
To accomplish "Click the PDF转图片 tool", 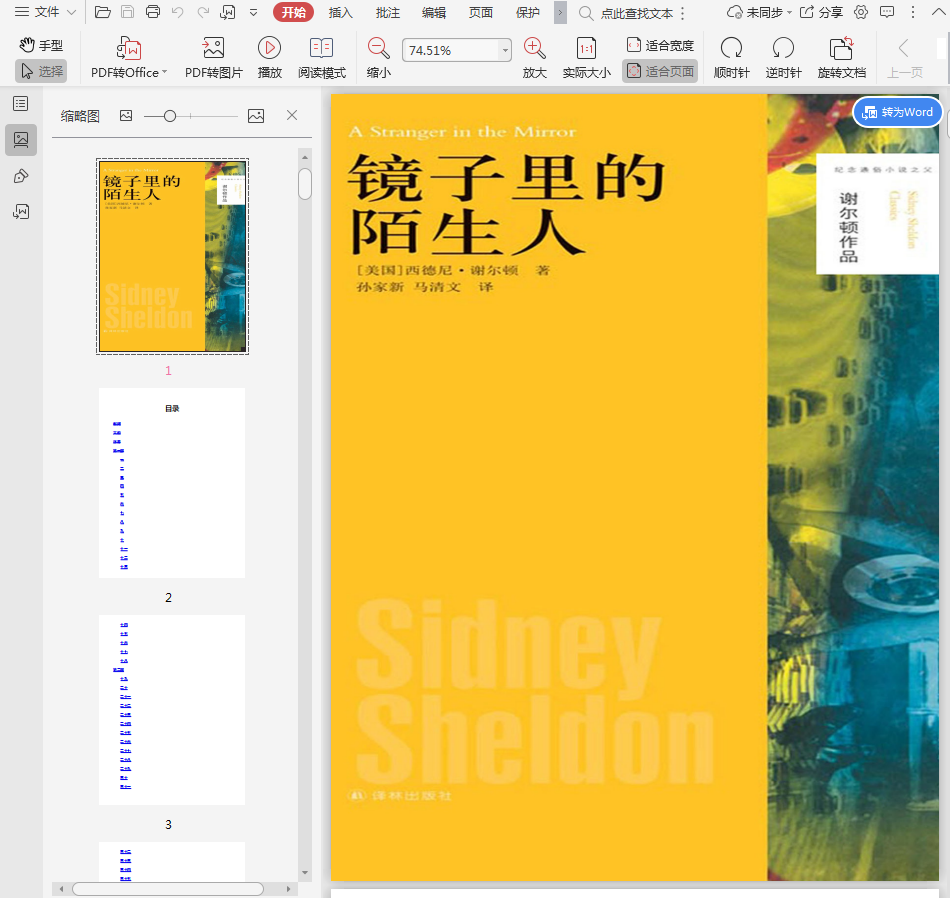I will point(213,58).
